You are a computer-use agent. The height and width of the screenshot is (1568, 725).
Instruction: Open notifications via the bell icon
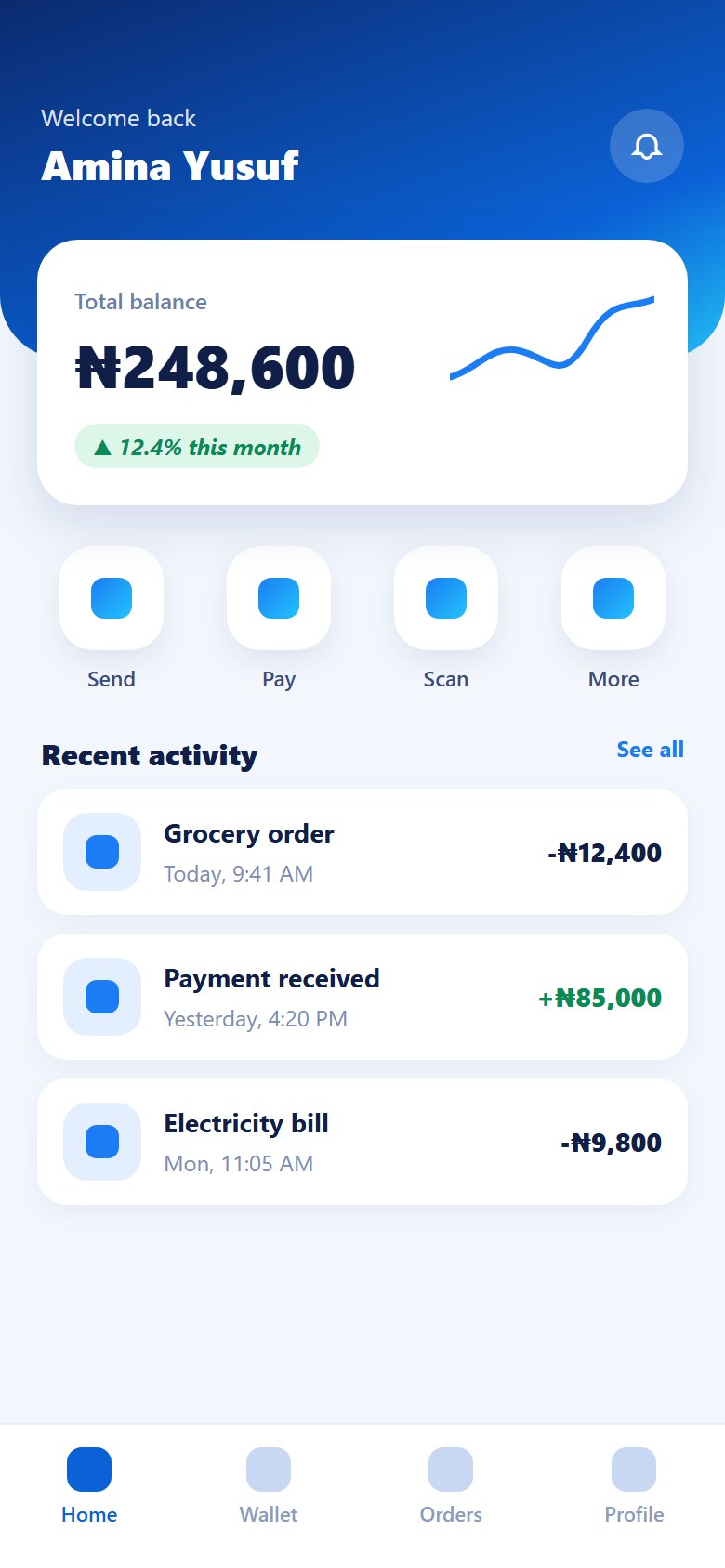tap(647, 146)
